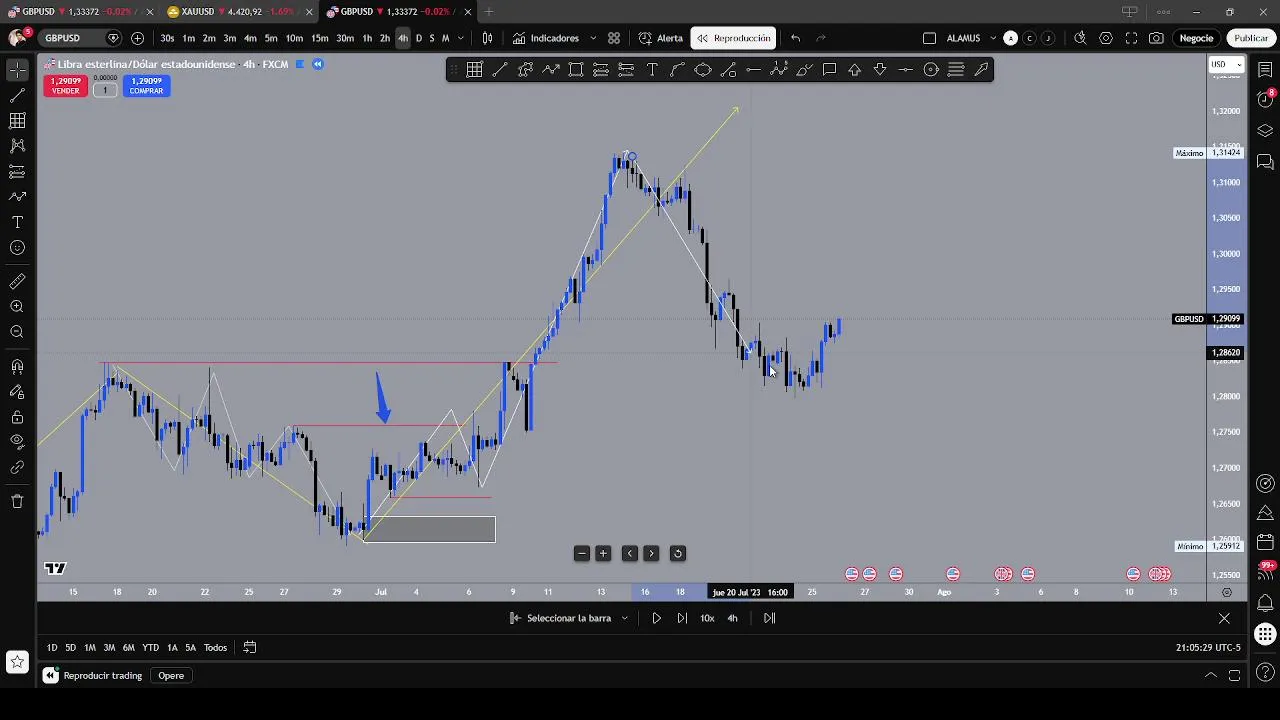Open the patterns tool in left sidebar
This screenshot has width=1280, height=720.
[17, 146]
